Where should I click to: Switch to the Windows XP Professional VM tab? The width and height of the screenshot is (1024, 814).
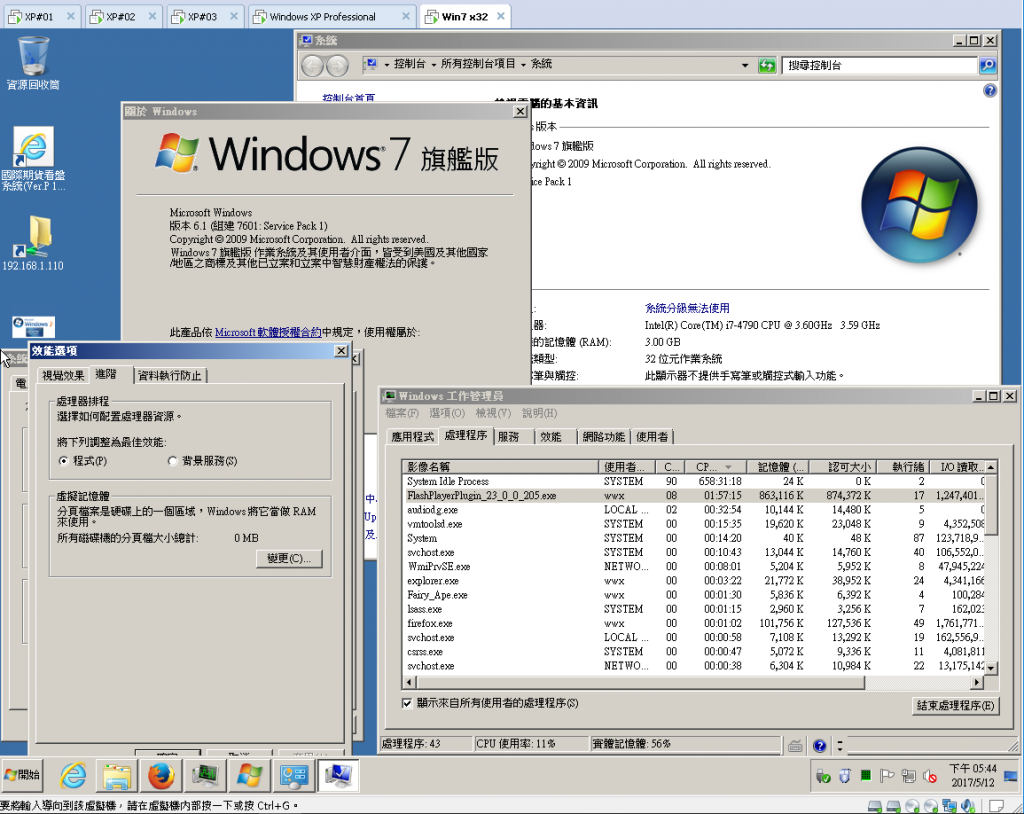331,16
